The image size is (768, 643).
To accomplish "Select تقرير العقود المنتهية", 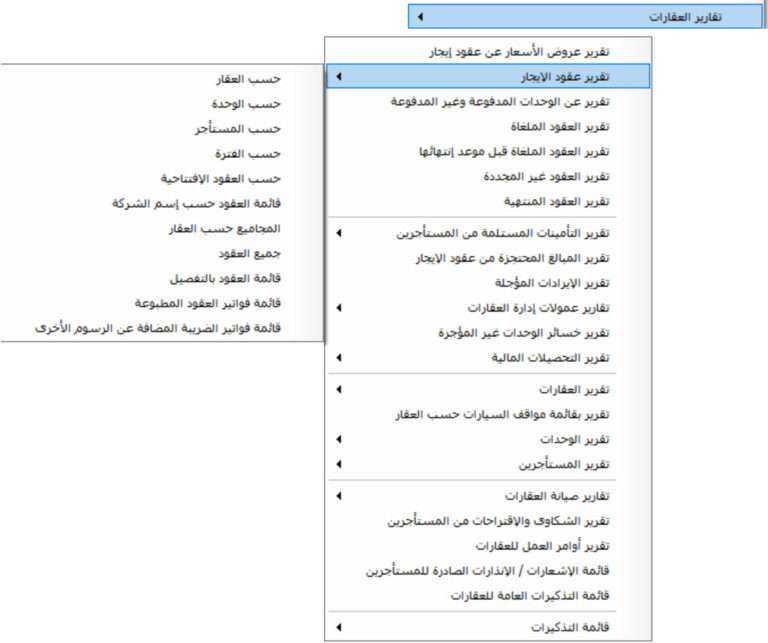I will click(x=488, y=202).
